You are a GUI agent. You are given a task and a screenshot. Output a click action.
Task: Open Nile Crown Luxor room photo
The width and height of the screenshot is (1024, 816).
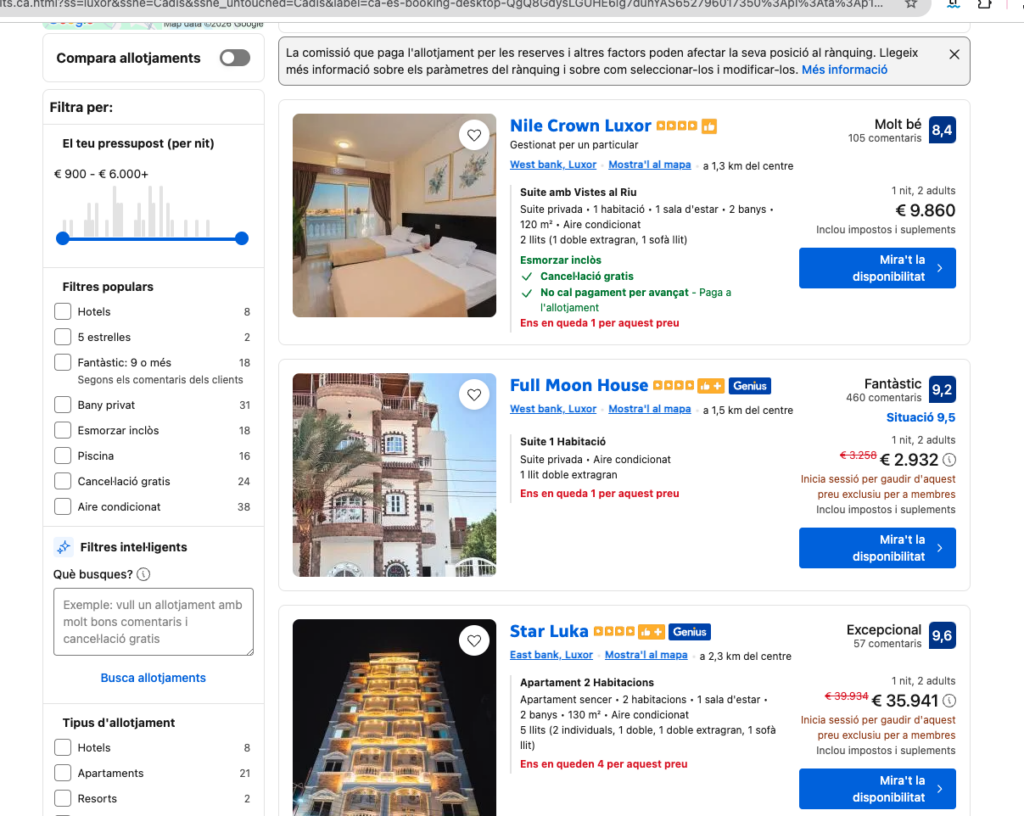pyautogui.click(x=394, y=215)
